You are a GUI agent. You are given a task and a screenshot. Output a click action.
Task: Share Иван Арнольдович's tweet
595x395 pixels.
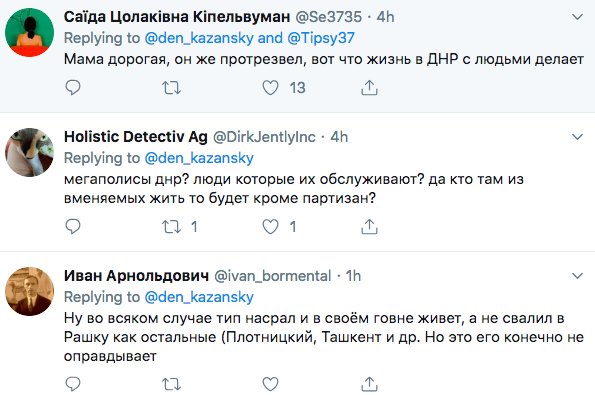click(369, 384)
